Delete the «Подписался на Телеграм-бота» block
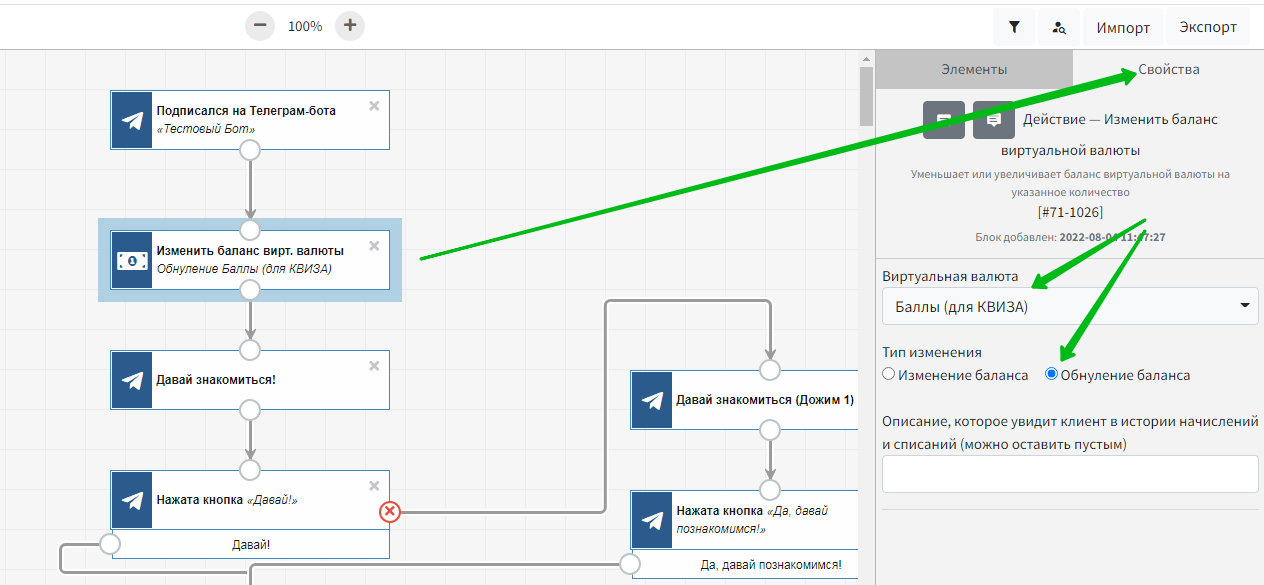The image size is (1264, 585). click(x=374, y=106)
